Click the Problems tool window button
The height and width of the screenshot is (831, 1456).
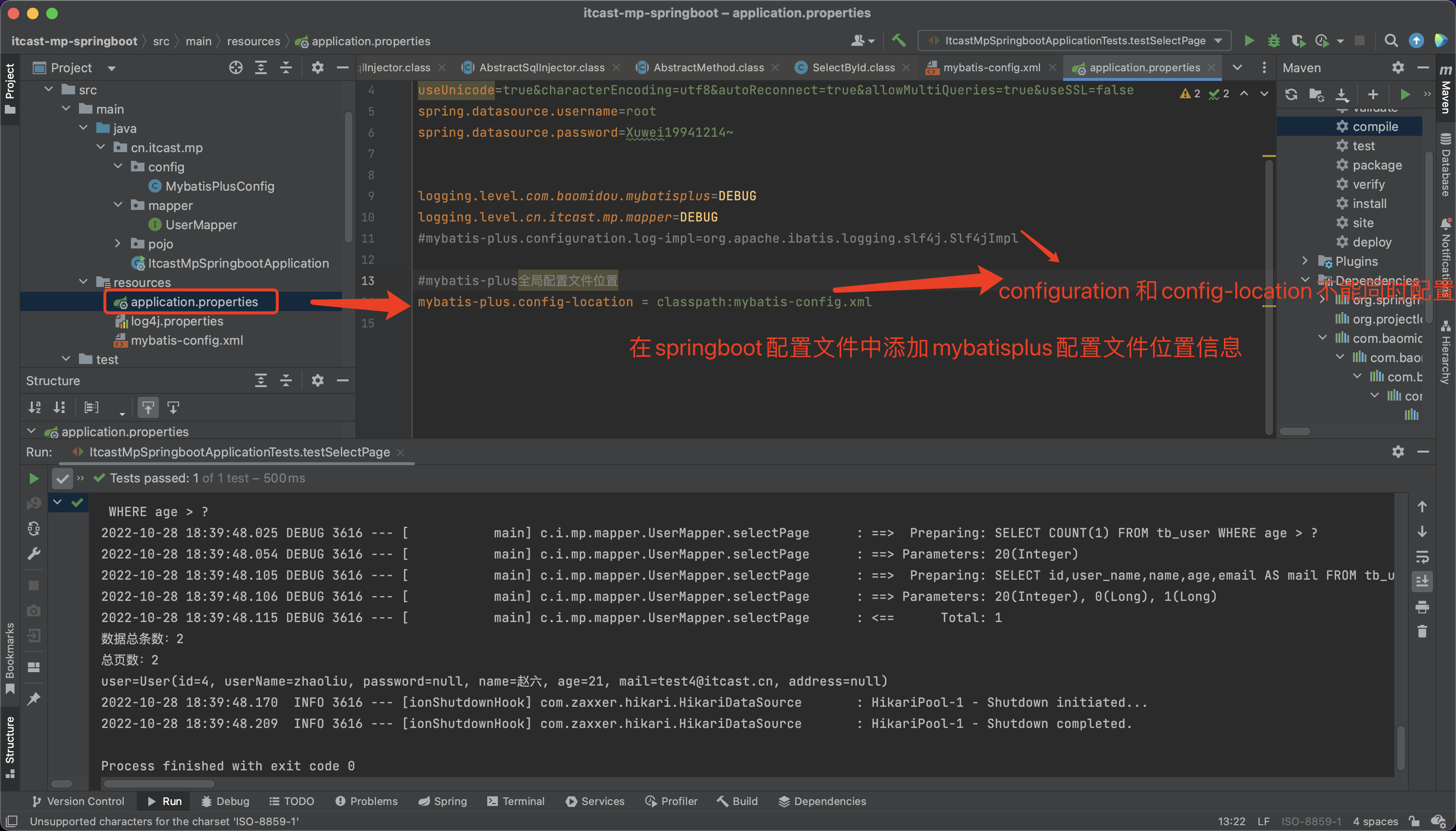click(366, 801)
